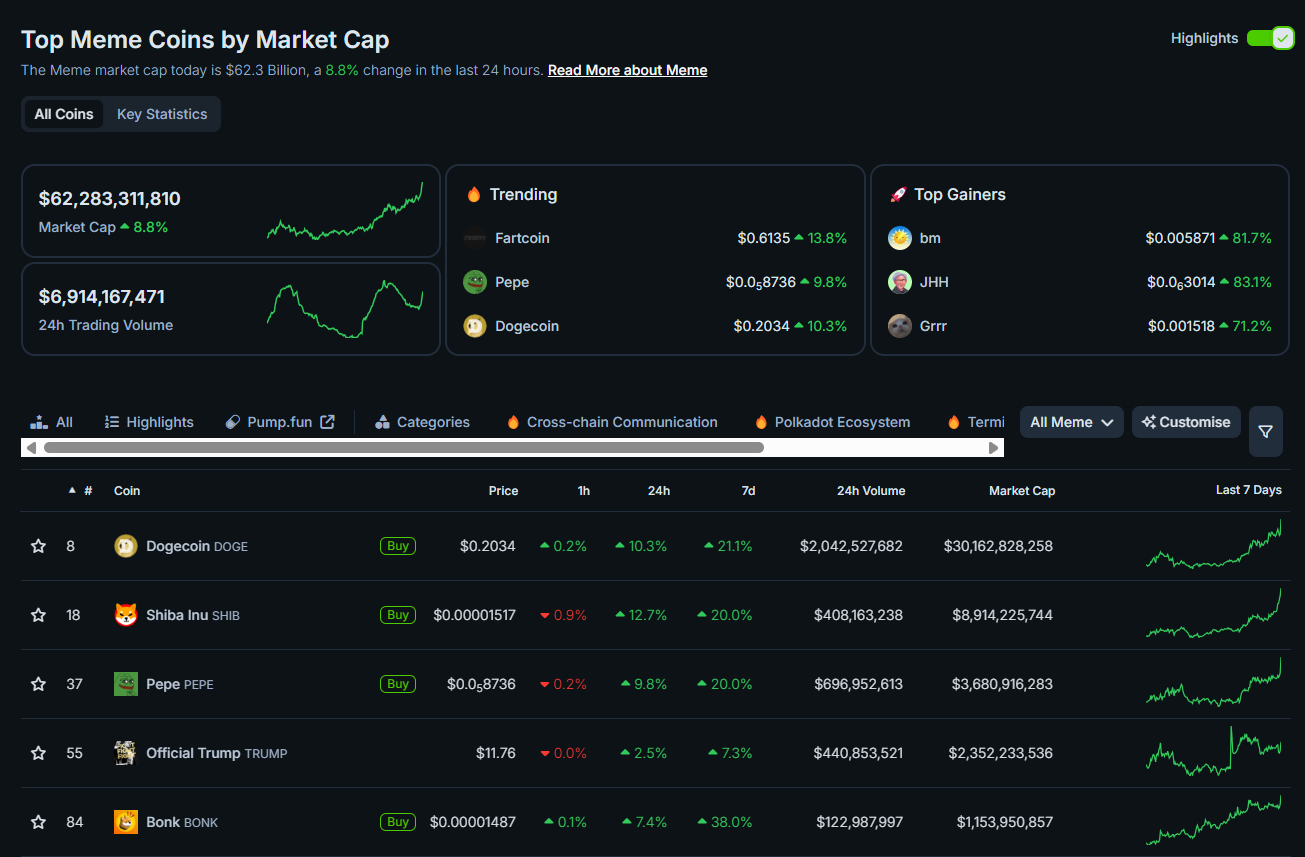Click the 24h Trading Volume sparkline
Viewport: 1305px width, 857px height.
coord(345,309)
